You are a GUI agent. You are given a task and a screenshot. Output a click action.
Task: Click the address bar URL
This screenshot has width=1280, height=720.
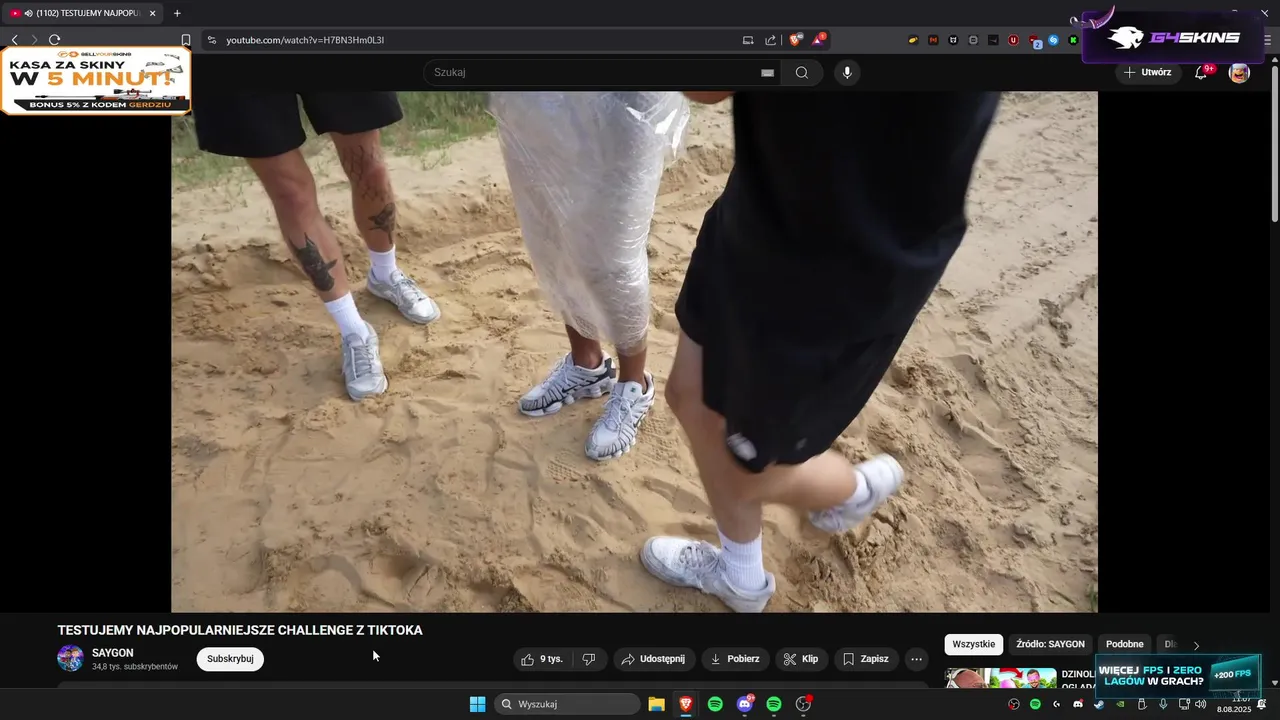point(305,40)
